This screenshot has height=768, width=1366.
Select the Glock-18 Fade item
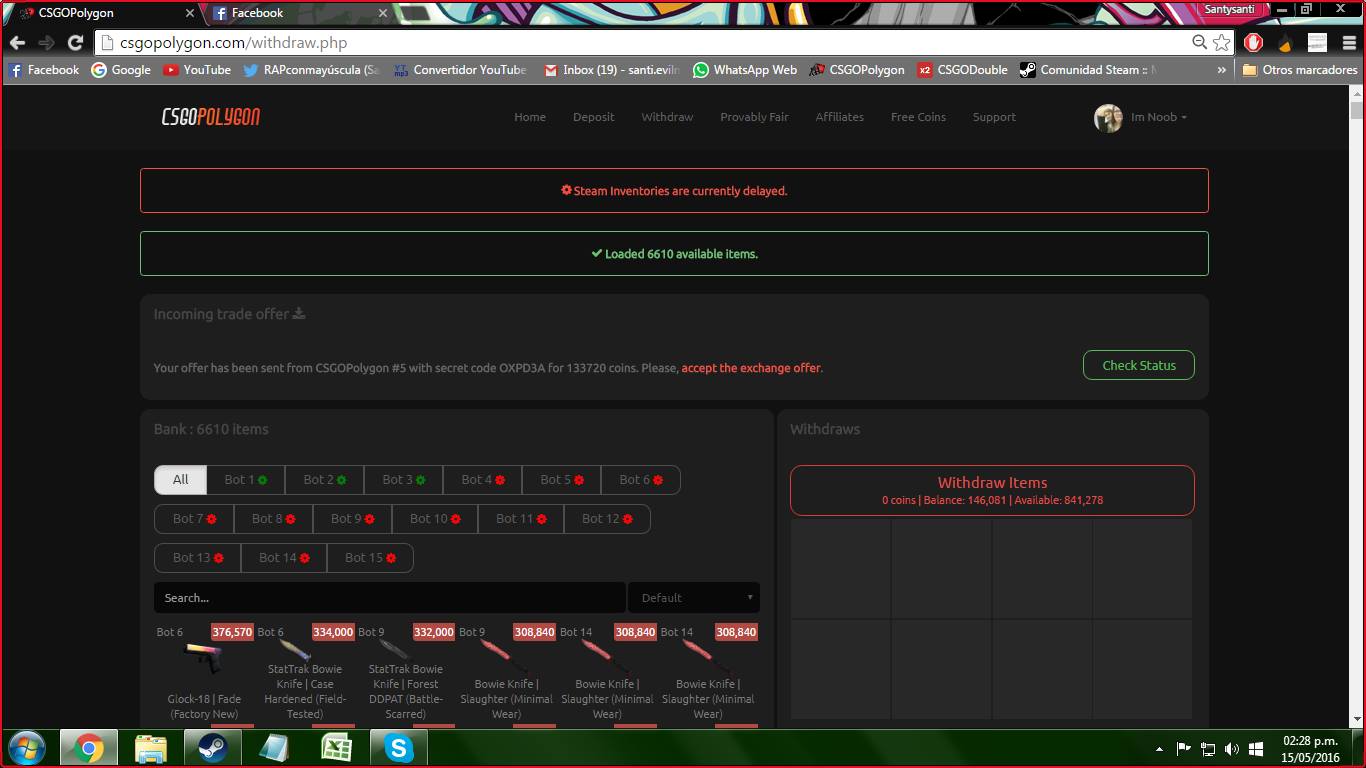tap(203, 672)
